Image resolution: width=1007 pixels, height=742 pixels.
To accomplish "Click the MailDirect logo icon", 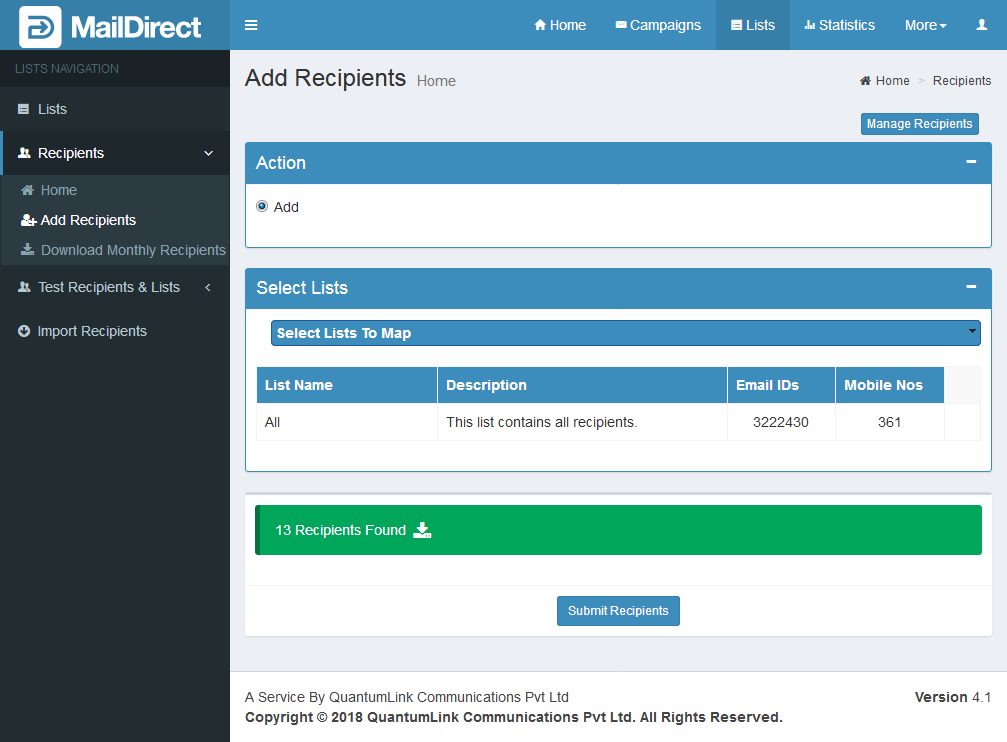I will point(40,27).
